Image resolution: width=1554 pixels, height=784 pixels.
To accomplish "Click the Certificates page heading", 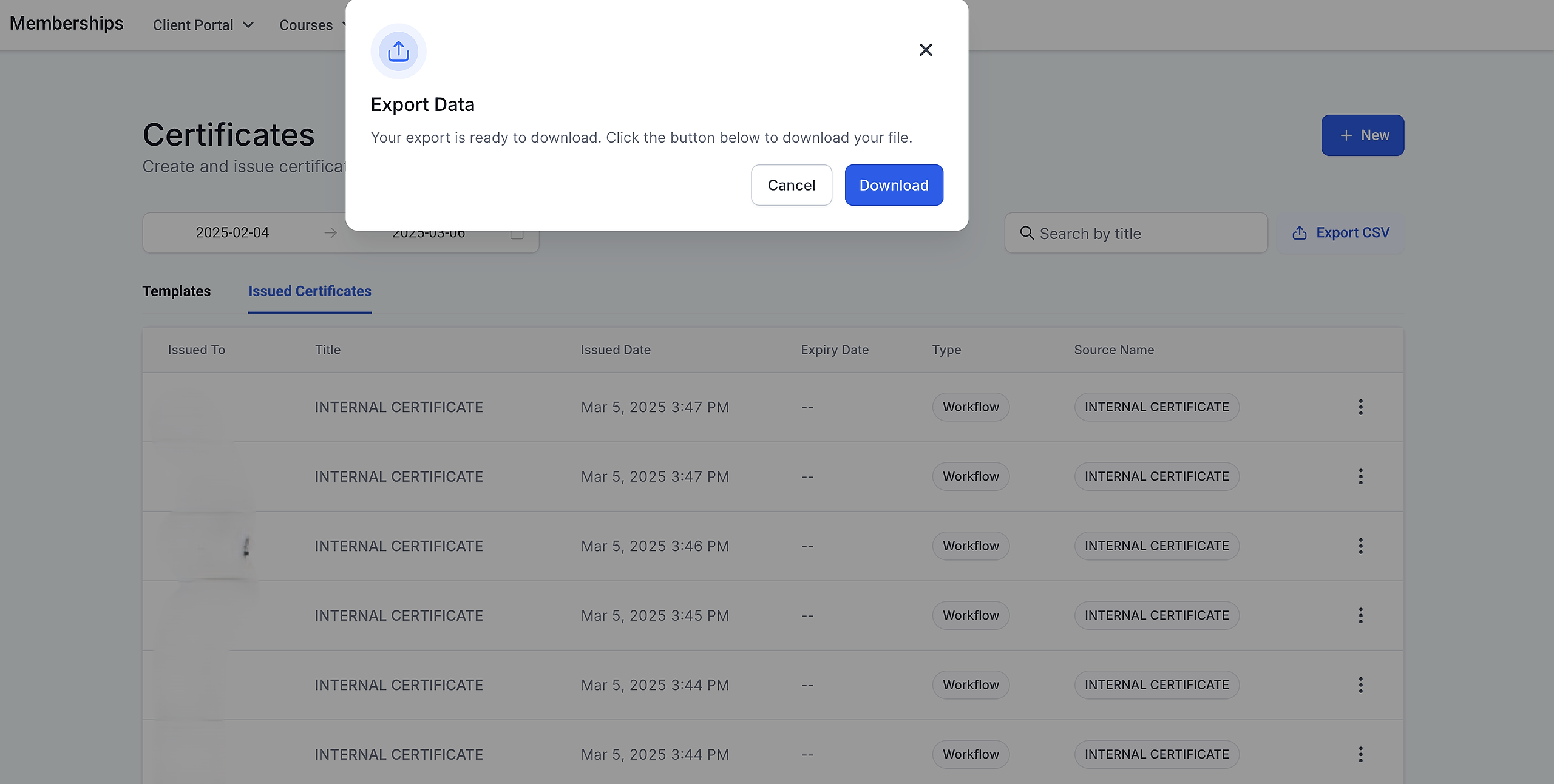I will [228, 135].
